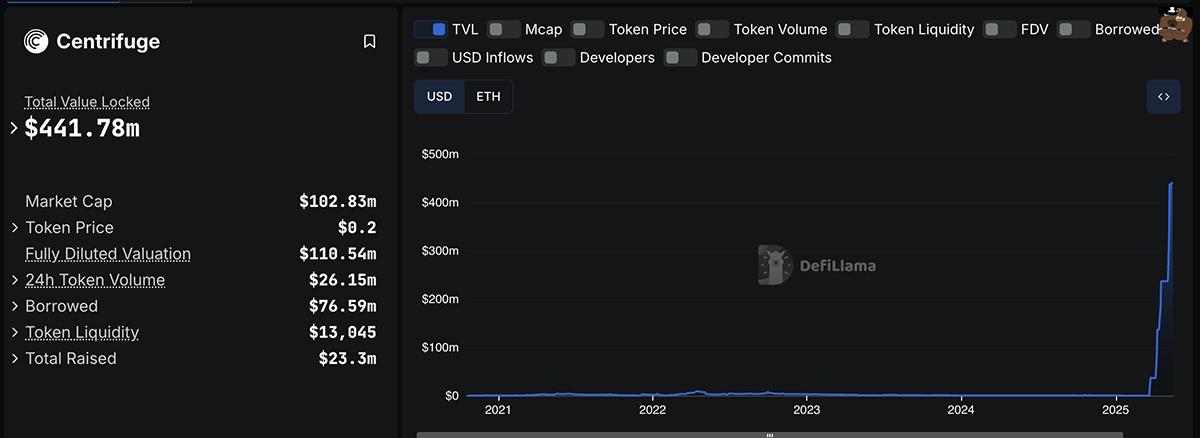Click the $441.78m TVL value
This screenshot has width=1200, height=438.
click(x=82, y=128)
